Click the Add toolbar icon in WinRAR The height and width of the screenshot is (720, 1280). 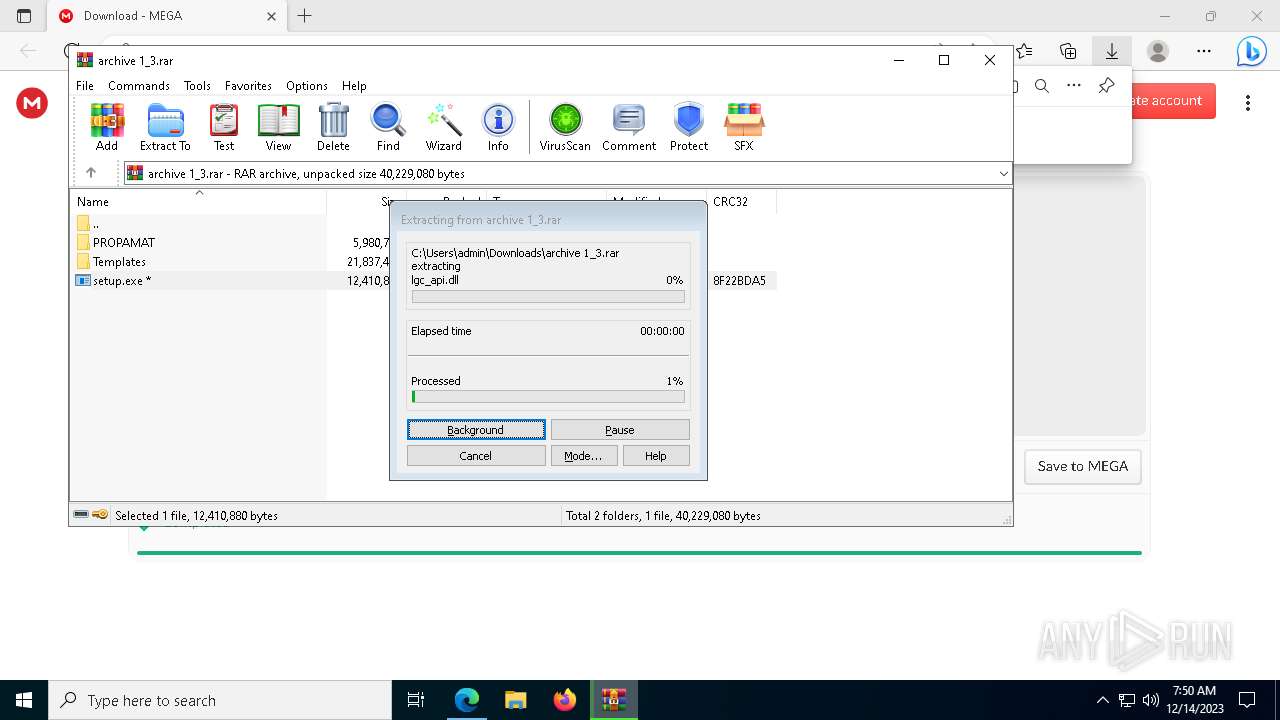click(107, 127)
